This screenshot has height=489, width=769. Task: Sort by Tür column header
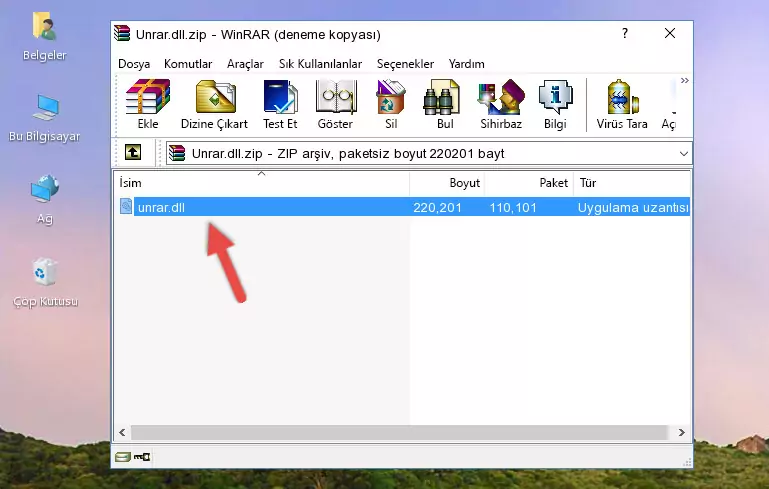tap(632, 182)
